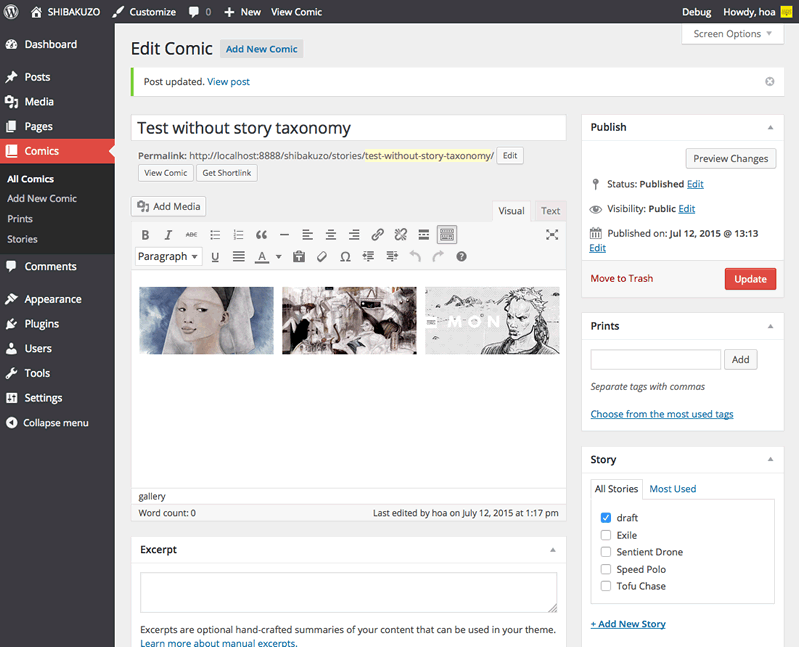Insert a special character
Image resolution: width=799 pixels, height=647 pixels.
point(345,257)
